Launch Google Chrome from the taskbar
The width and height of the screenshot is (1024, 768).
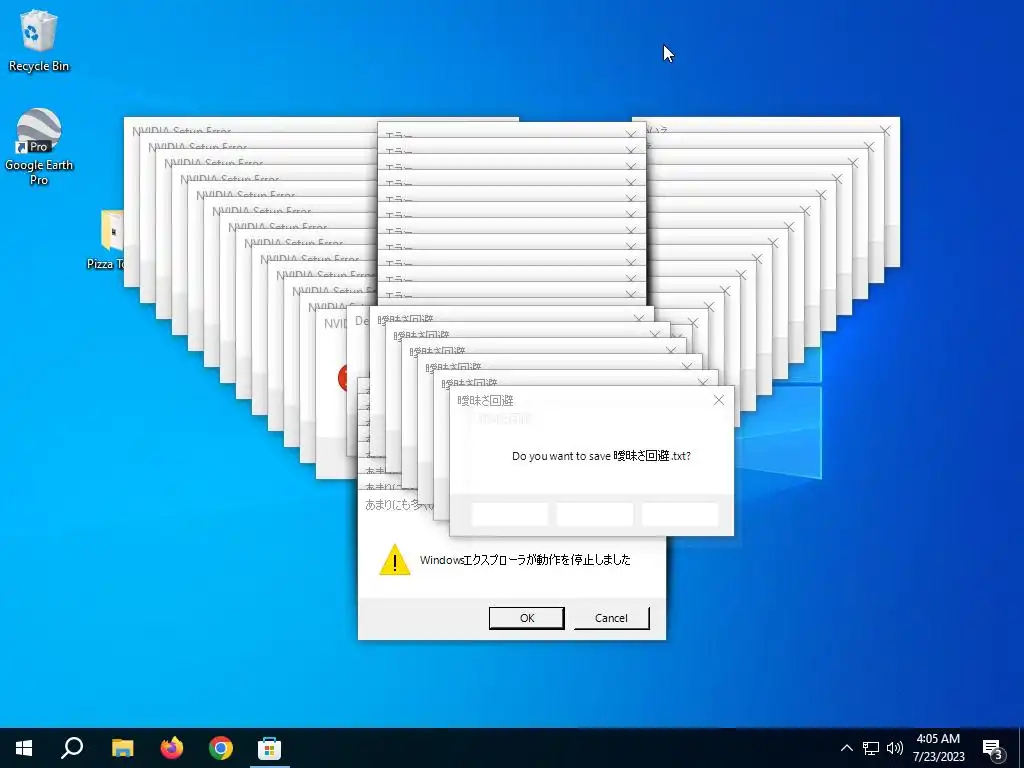[x=221, y=748]
